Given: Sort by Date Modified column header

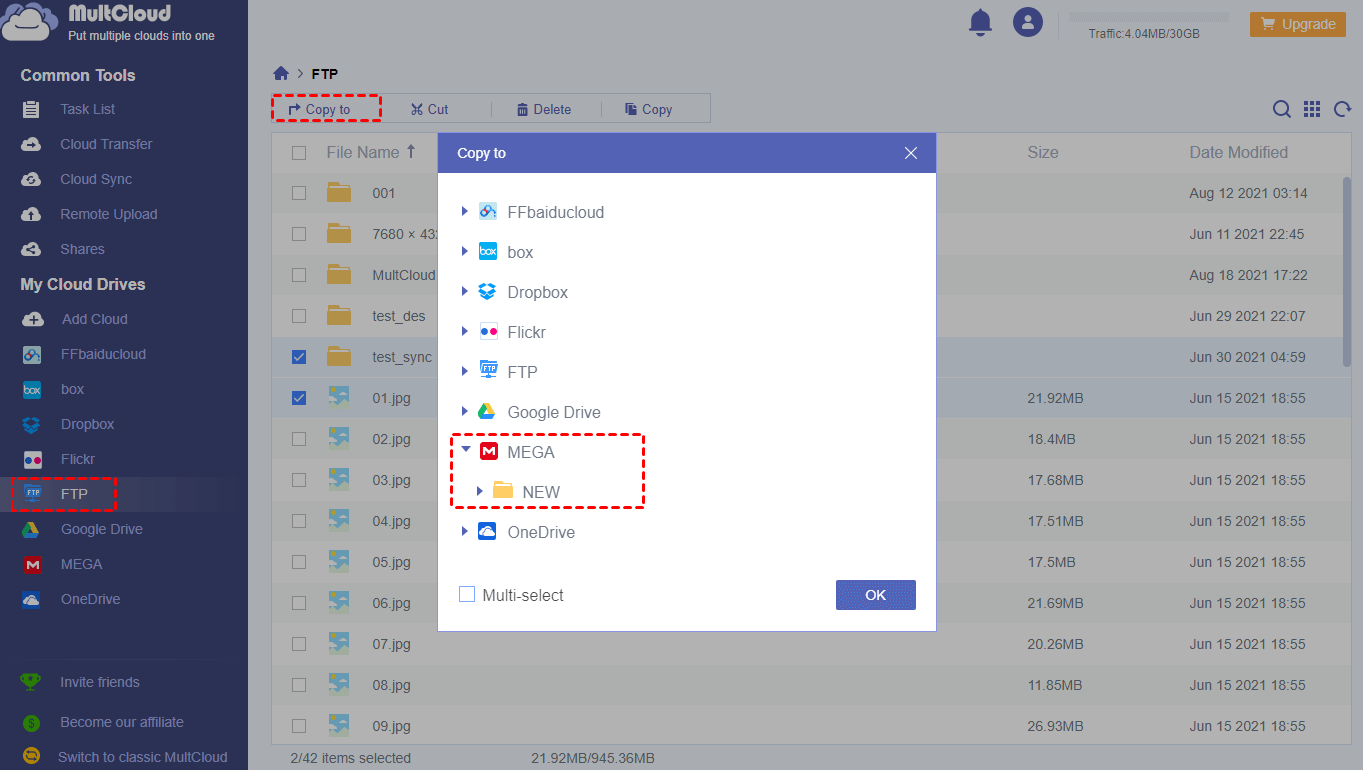Looking at the screenshot, I should click(x=1238, y=153).
